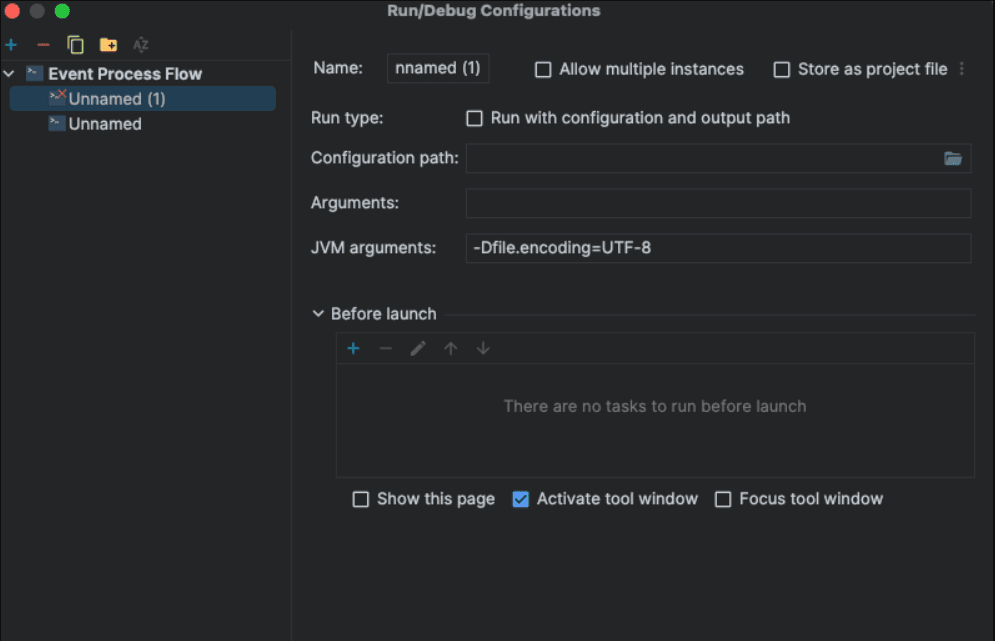The image size is (995, 641).
Task: Browse for a configuration path
Action: click(x=953, y=158)
